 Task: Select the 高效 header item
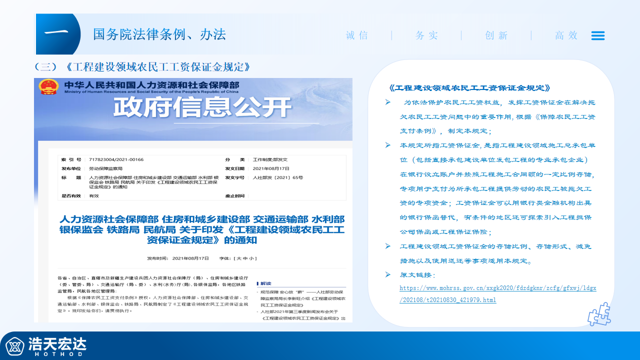(x=566, y=36)
